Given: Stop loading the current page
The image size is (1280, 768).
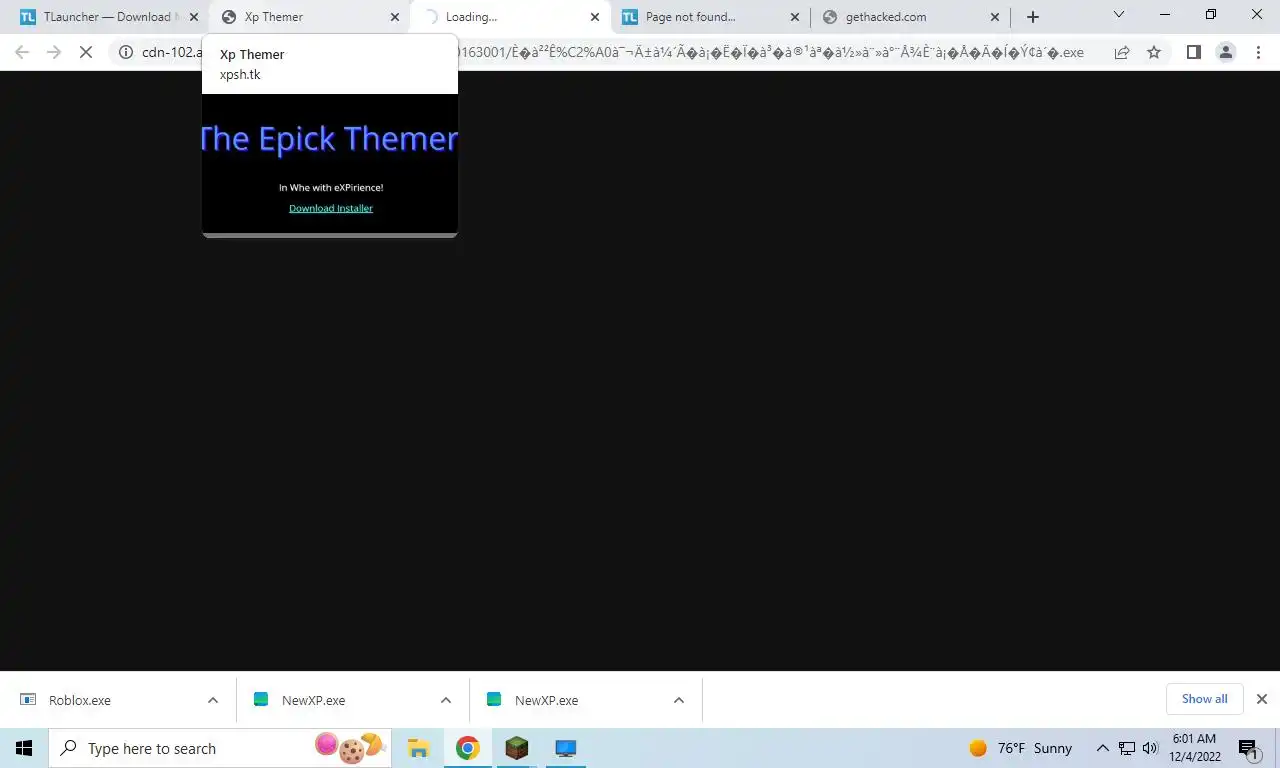Looking at the screenshot, I should pos(86,52).
